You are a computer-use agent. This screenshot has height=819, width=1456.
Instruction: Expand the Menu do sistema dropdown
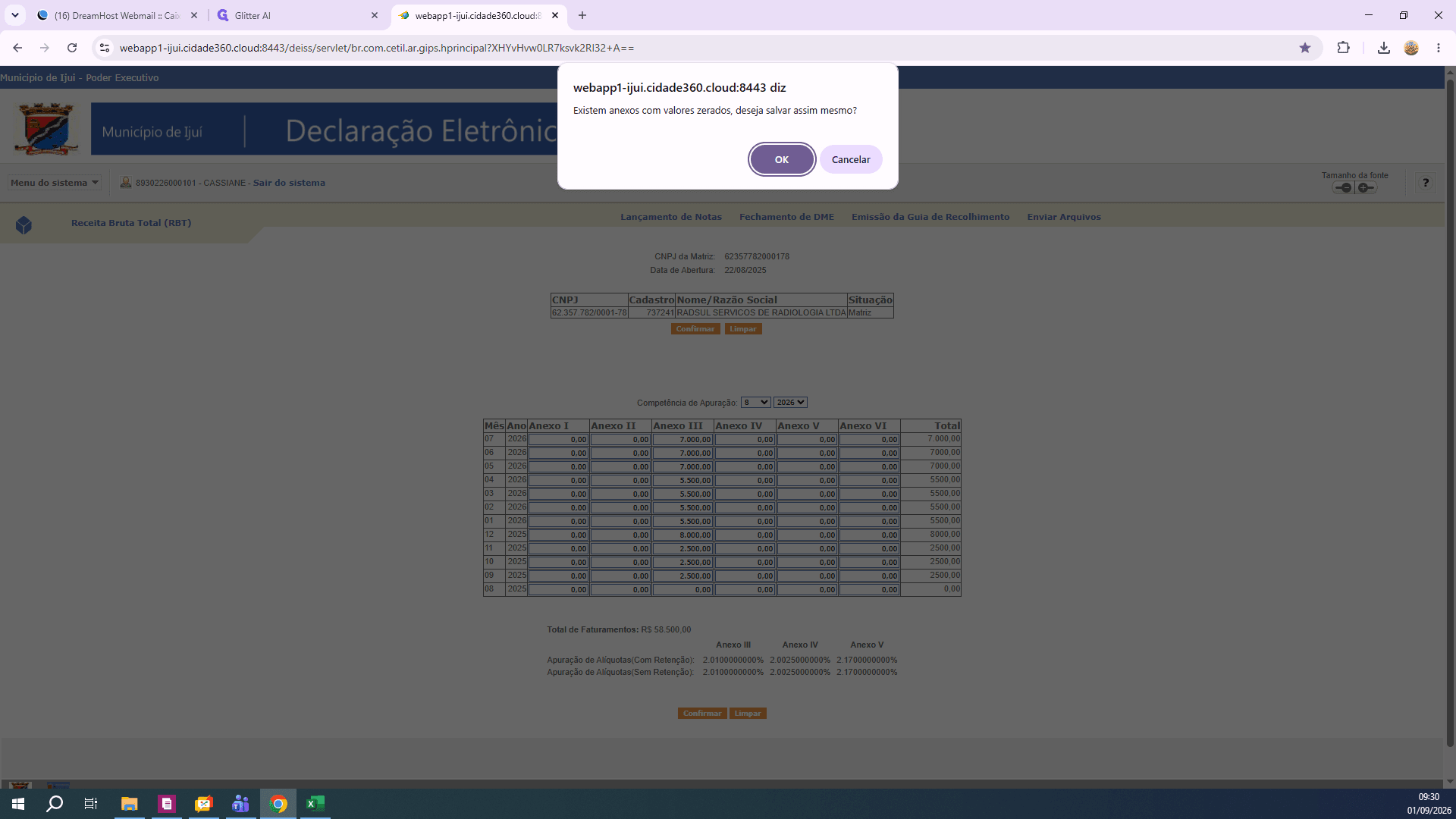(55, 183)
